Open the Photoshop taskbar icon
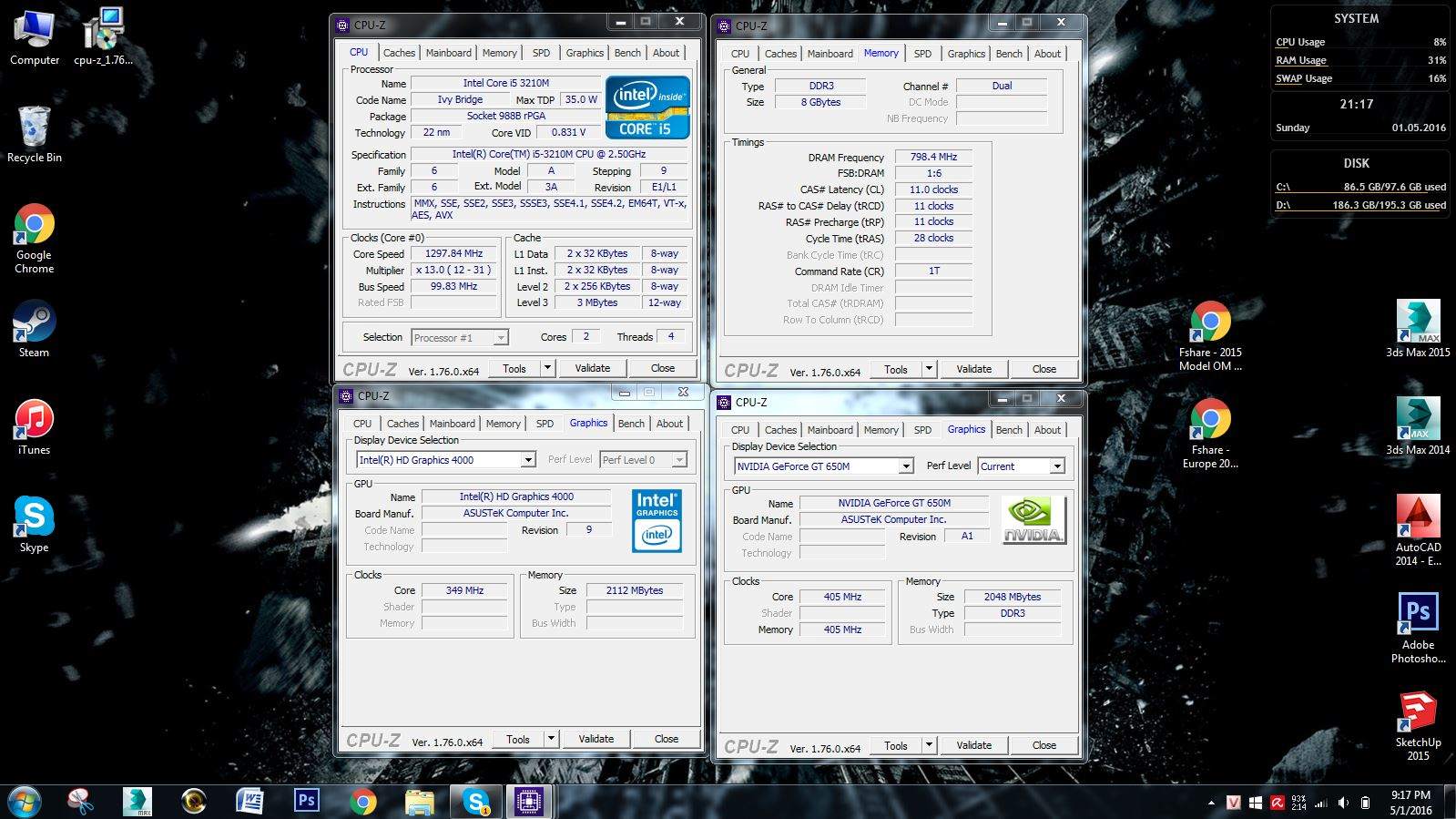 (306, 802)
